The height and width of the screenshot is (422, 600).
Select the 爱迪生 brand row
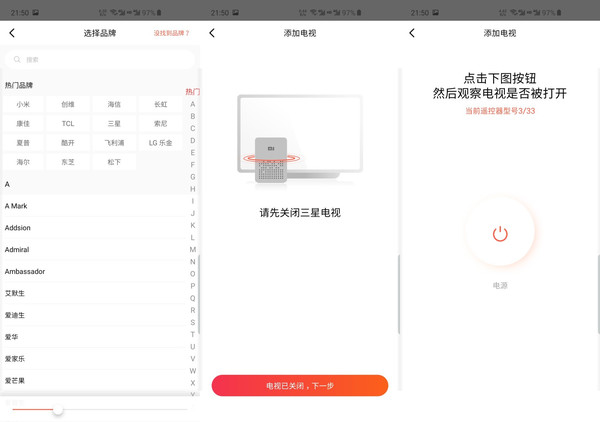click(94, 315)
